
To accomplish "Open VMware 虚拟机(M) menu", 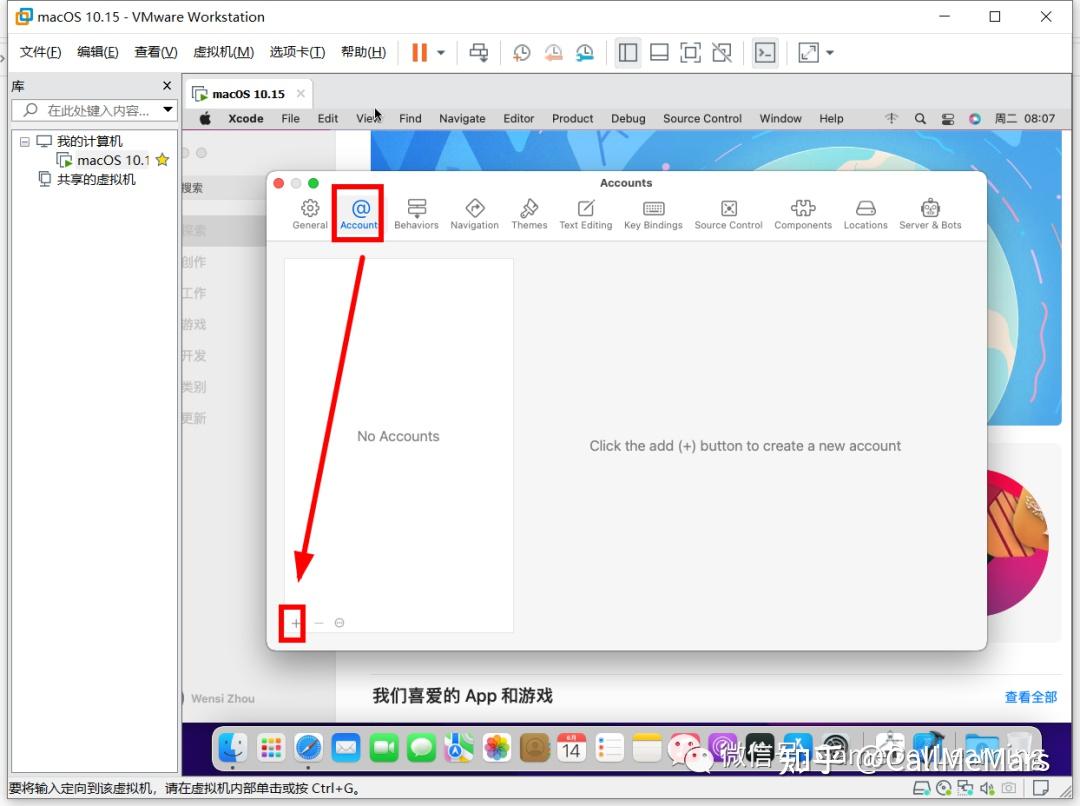I will (223, 52).
